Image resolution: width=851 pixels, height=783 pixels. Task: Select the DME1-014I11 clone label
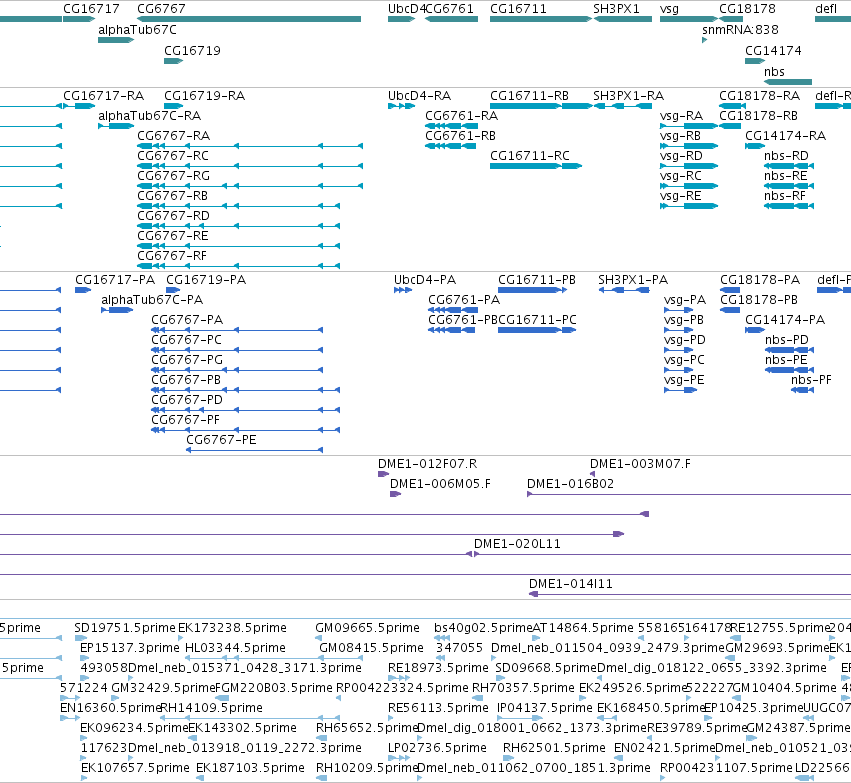570,584
